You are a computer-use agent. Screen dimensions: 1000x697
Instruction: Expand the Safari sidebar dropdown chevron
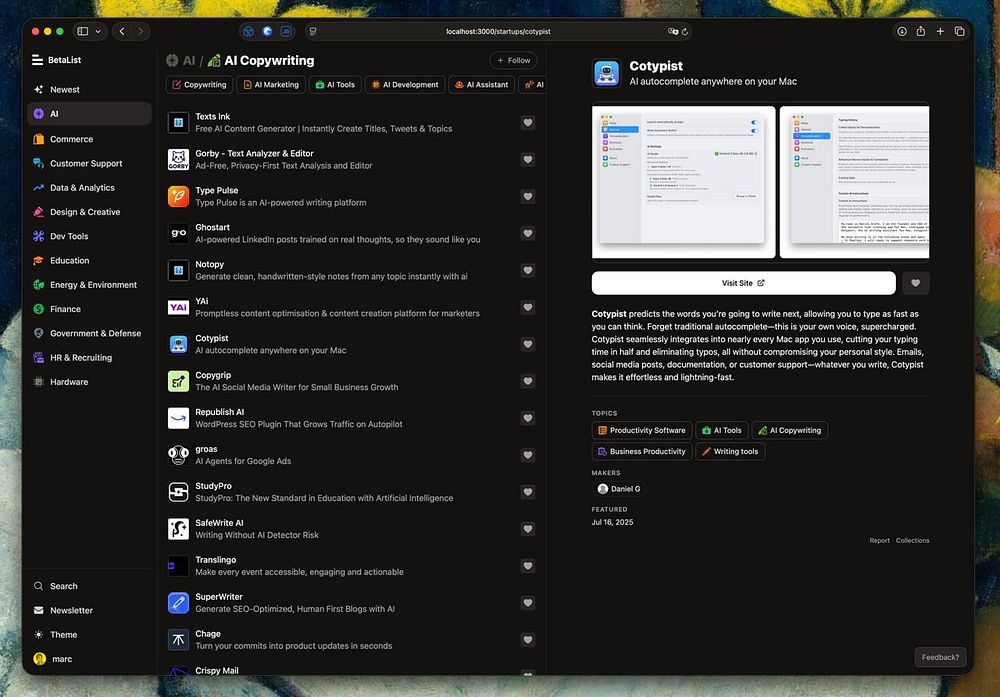click(98, 32)
